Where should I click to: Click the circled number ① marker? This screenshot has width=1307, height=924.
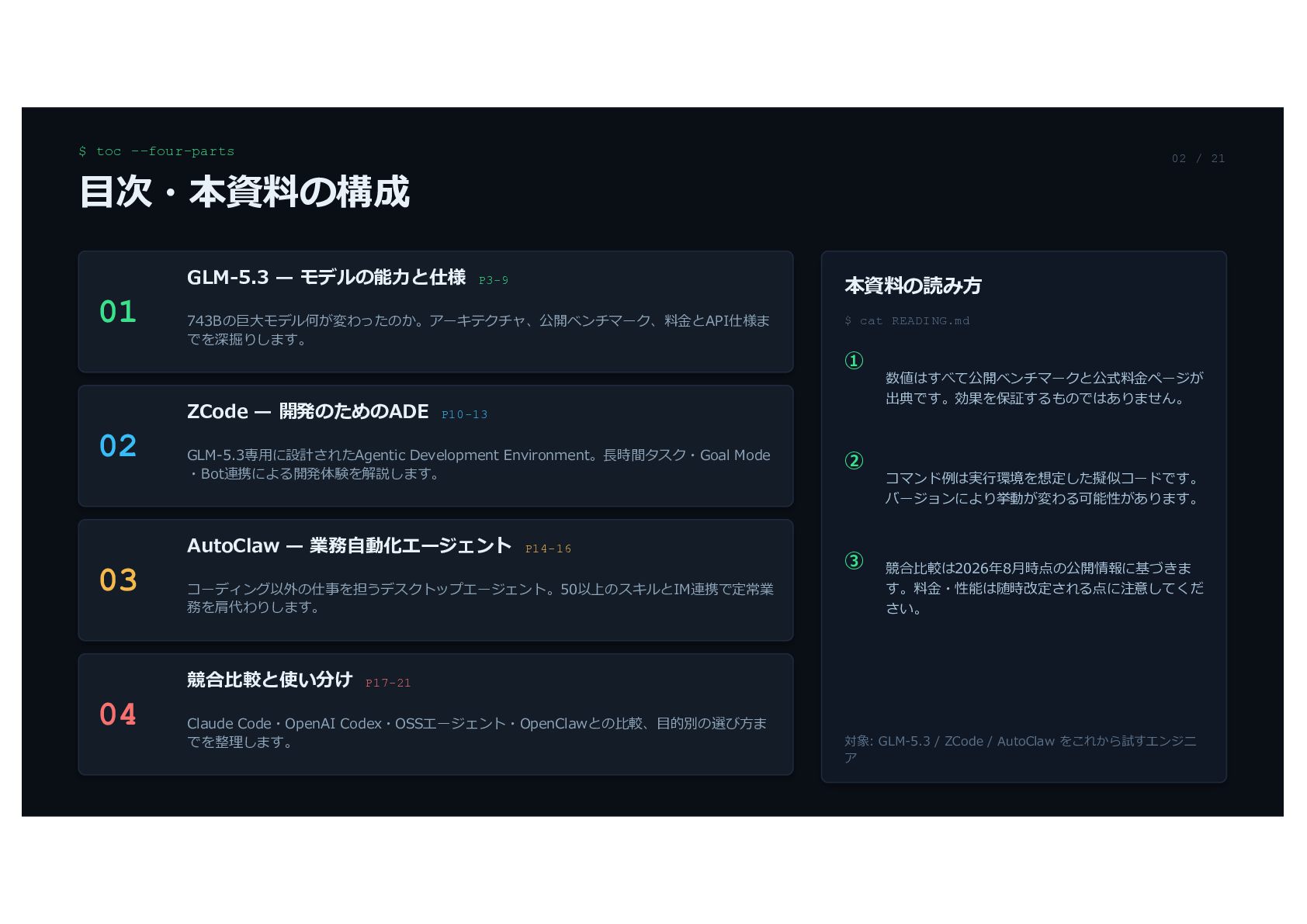pos(854,361)
